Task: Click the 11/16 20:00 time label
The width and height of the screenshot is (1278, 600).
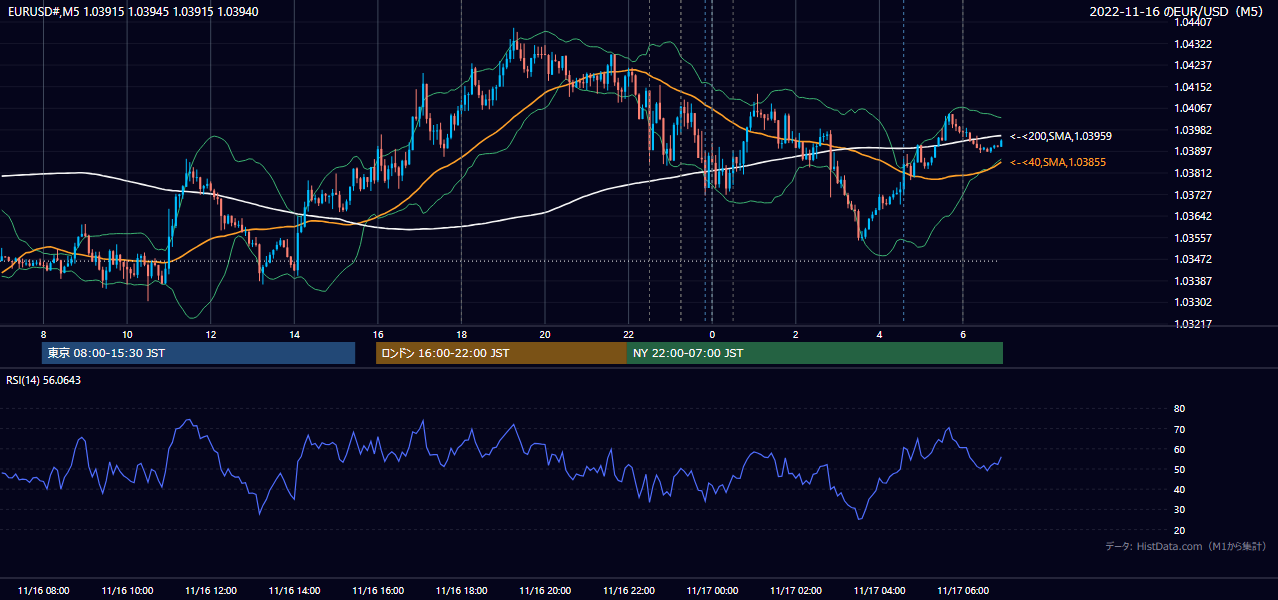Action: point(545,591)
